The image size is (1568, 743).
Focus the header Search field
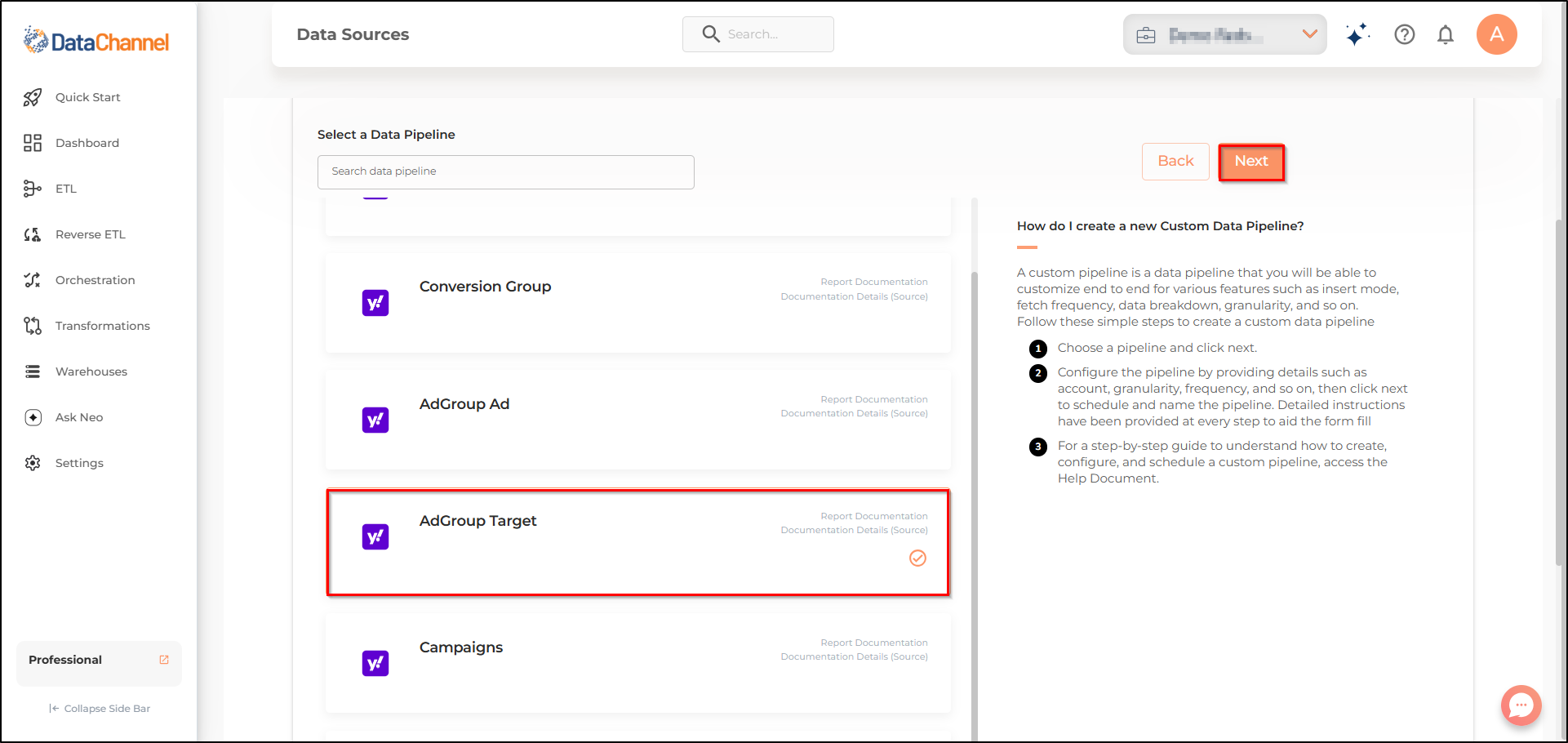coord(758,34)
